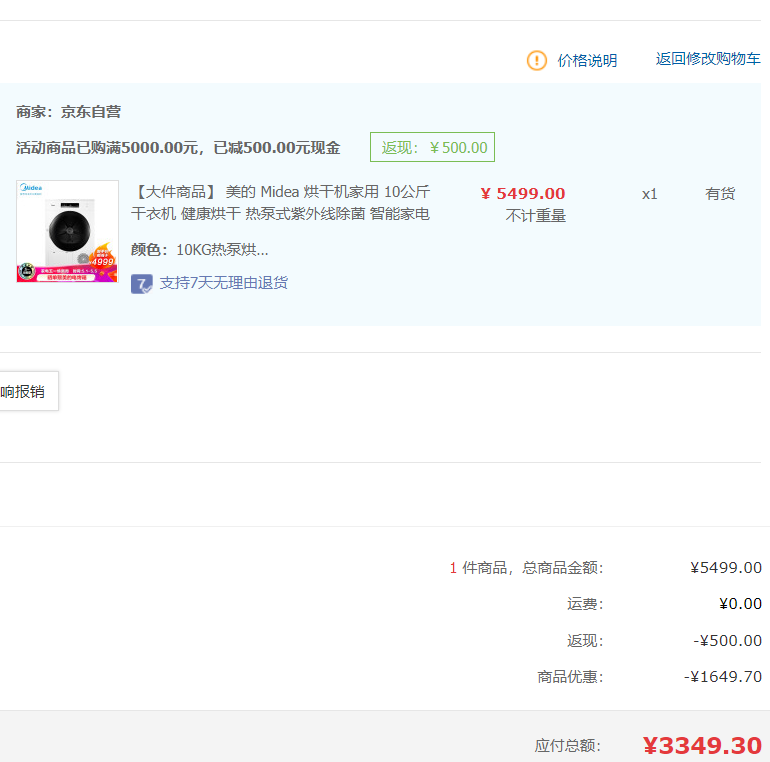Click 支持7天无理由退货 link

223,283
